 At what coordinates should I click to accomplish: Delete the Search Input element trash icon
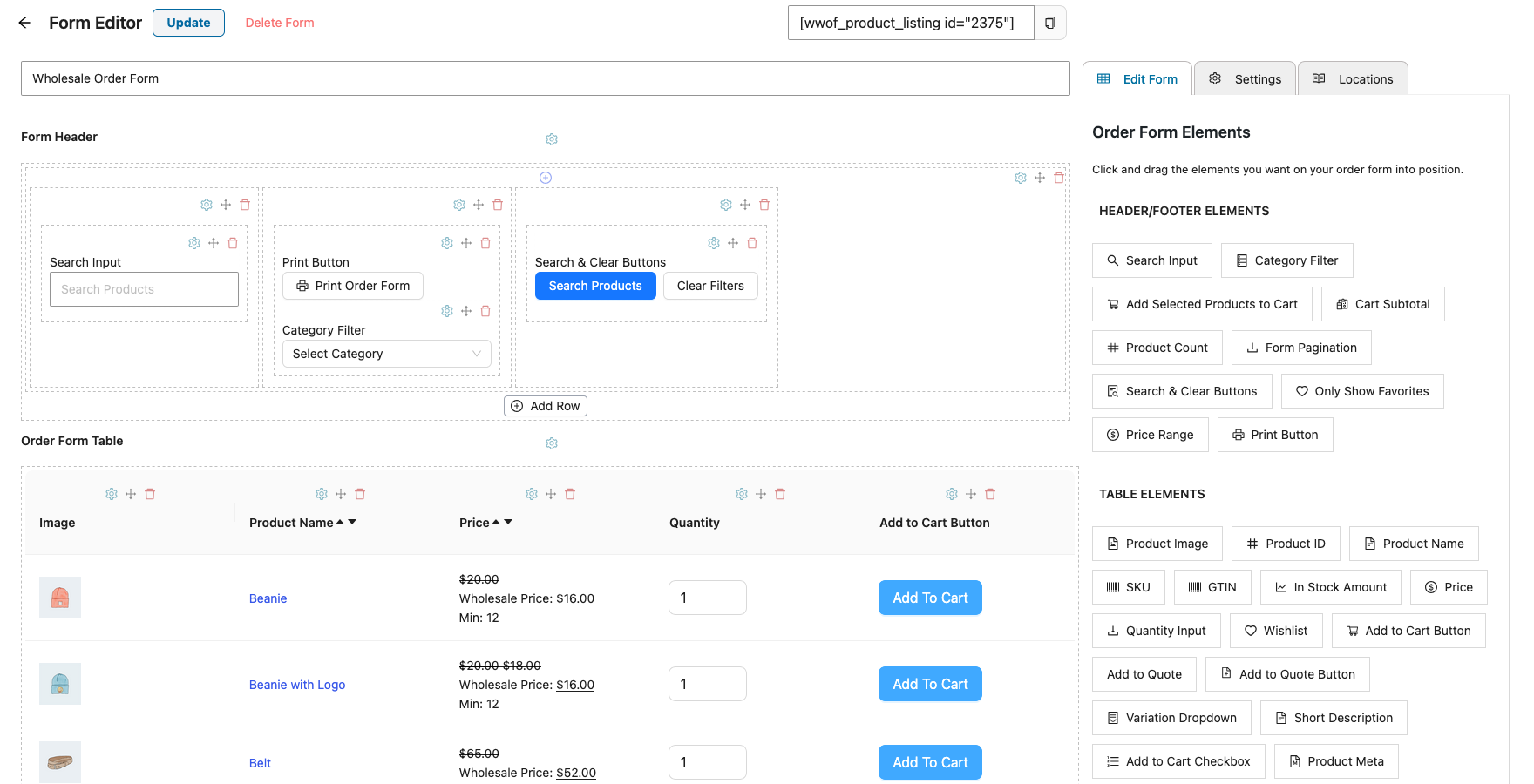click(233, 243)
